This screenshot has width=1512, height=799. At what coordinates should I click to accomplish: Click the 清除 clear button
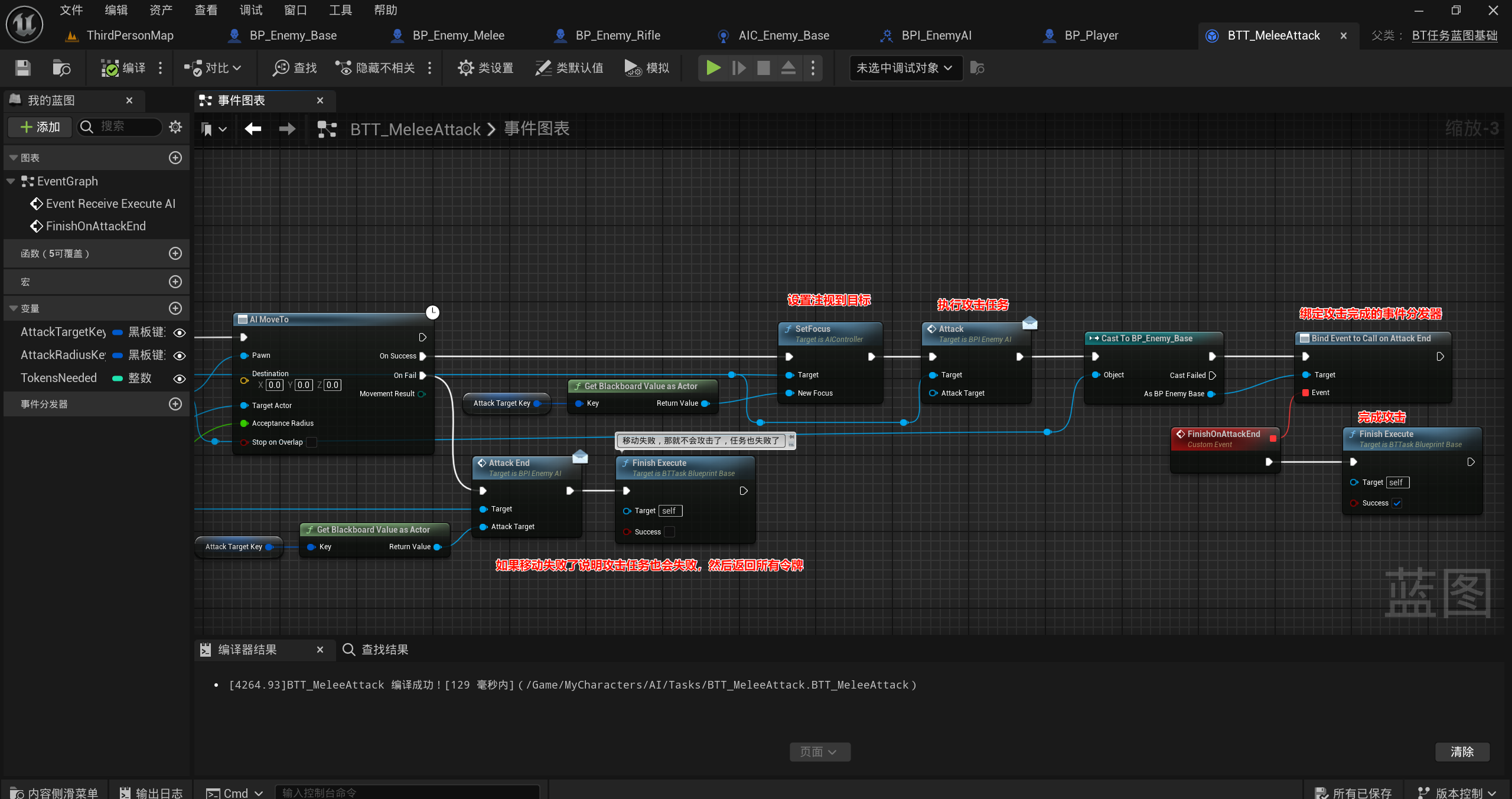click(x=1462, y=752)
